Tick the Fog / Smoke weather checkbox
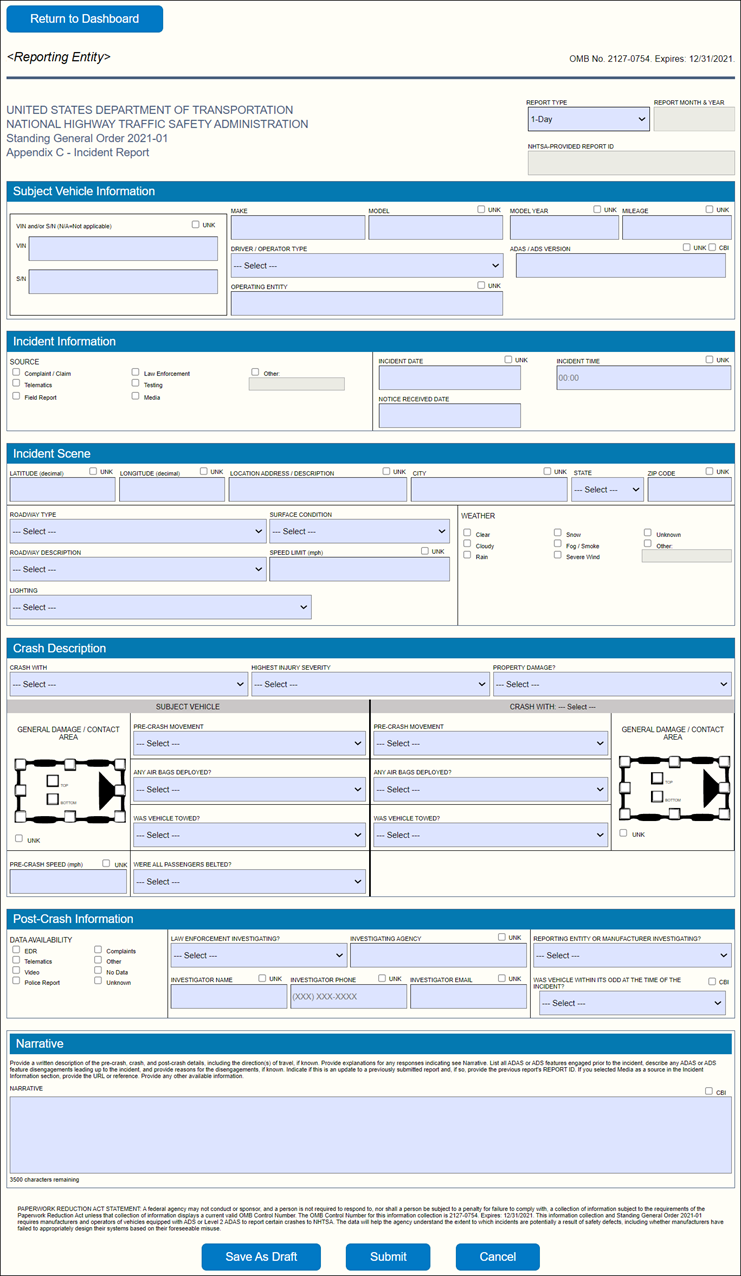Viewport: 741px width, 1276px height. pyautogui.click(x=558, y=545)
